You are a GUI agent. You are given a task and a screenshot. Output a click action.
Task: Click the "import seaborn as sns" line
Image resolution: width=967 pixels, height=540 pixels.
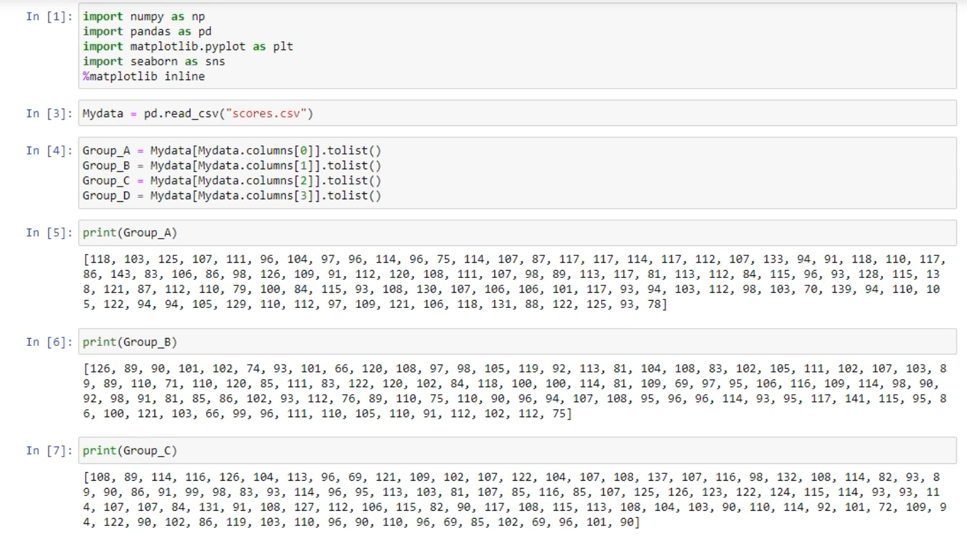pyautogui.click(x=153, y=62)
